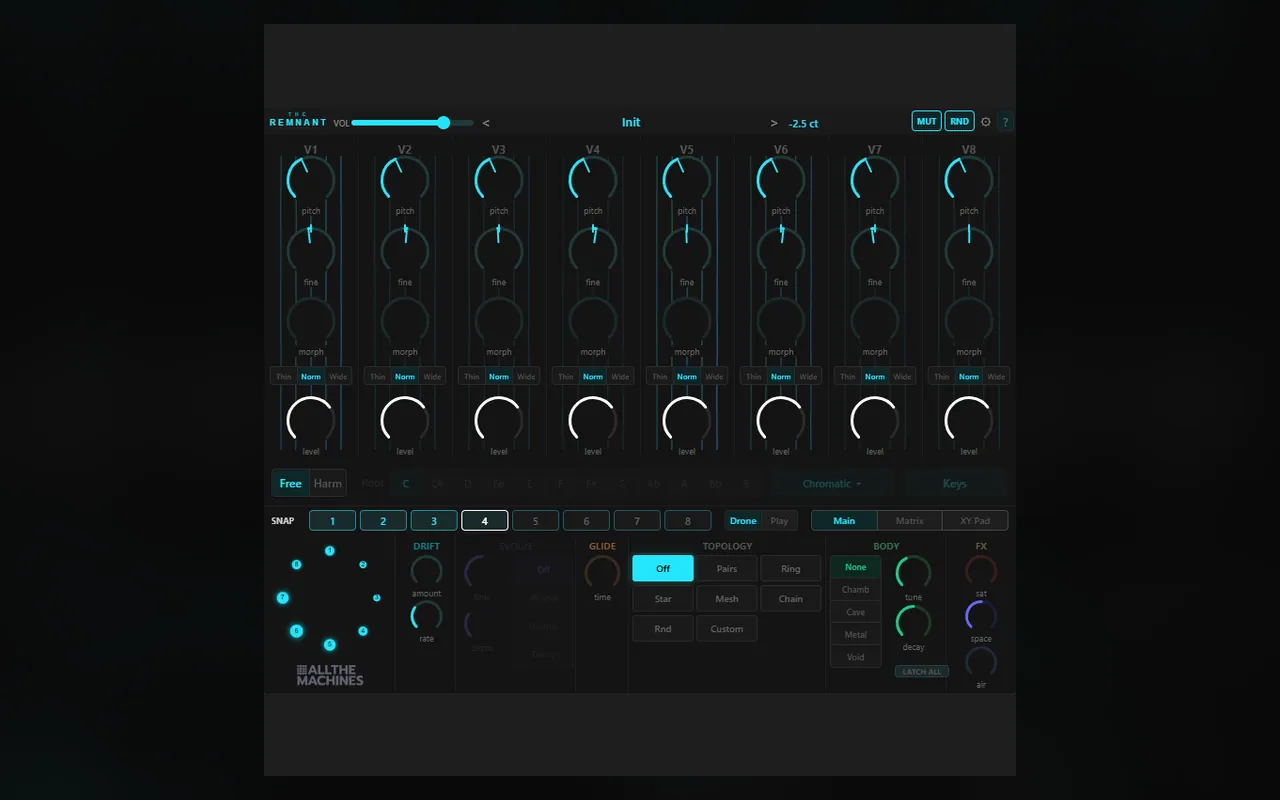Select voice node 4 in the circle
This screenshot has height=800, width=1280.
coord(363,631)
